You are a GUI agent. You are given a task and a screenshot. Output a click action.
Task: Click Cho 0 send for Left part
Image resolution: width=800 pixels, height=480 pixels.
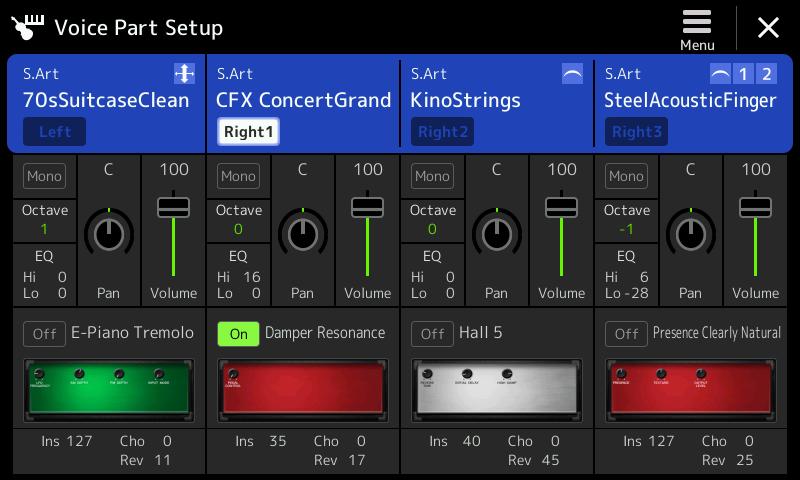[x=145, y=441]
